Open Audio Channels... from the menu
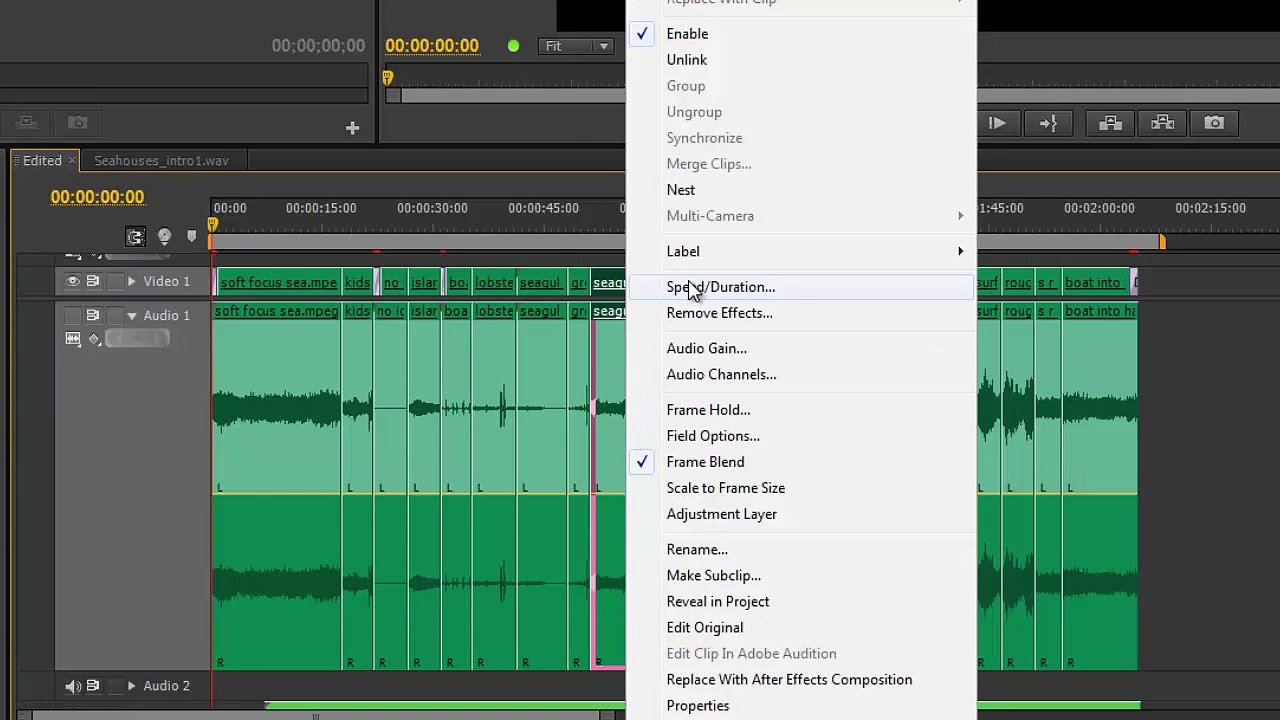1280x720 pixels. coord(800,375)
